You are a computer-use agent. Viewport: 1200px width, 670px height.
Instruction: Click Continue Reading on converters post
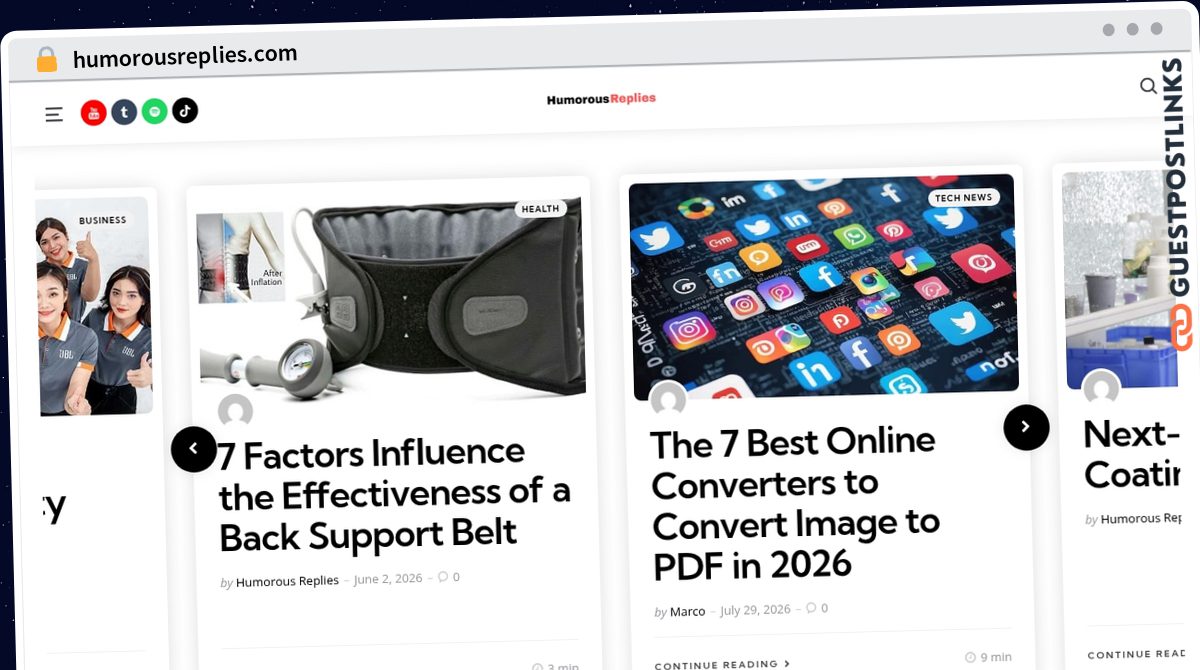pos(722,663)
